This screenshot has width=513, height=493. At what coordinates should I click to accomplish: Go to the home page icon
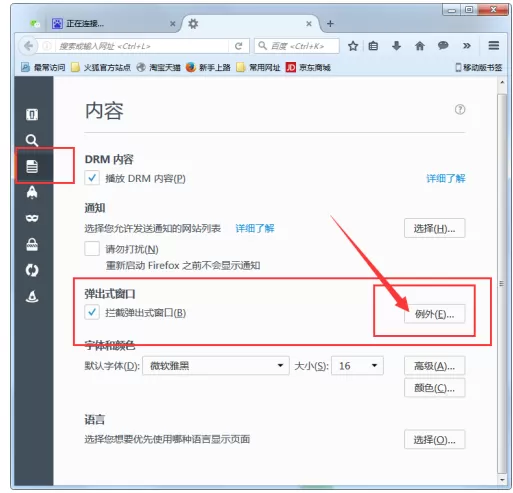[x=420, y=46]
